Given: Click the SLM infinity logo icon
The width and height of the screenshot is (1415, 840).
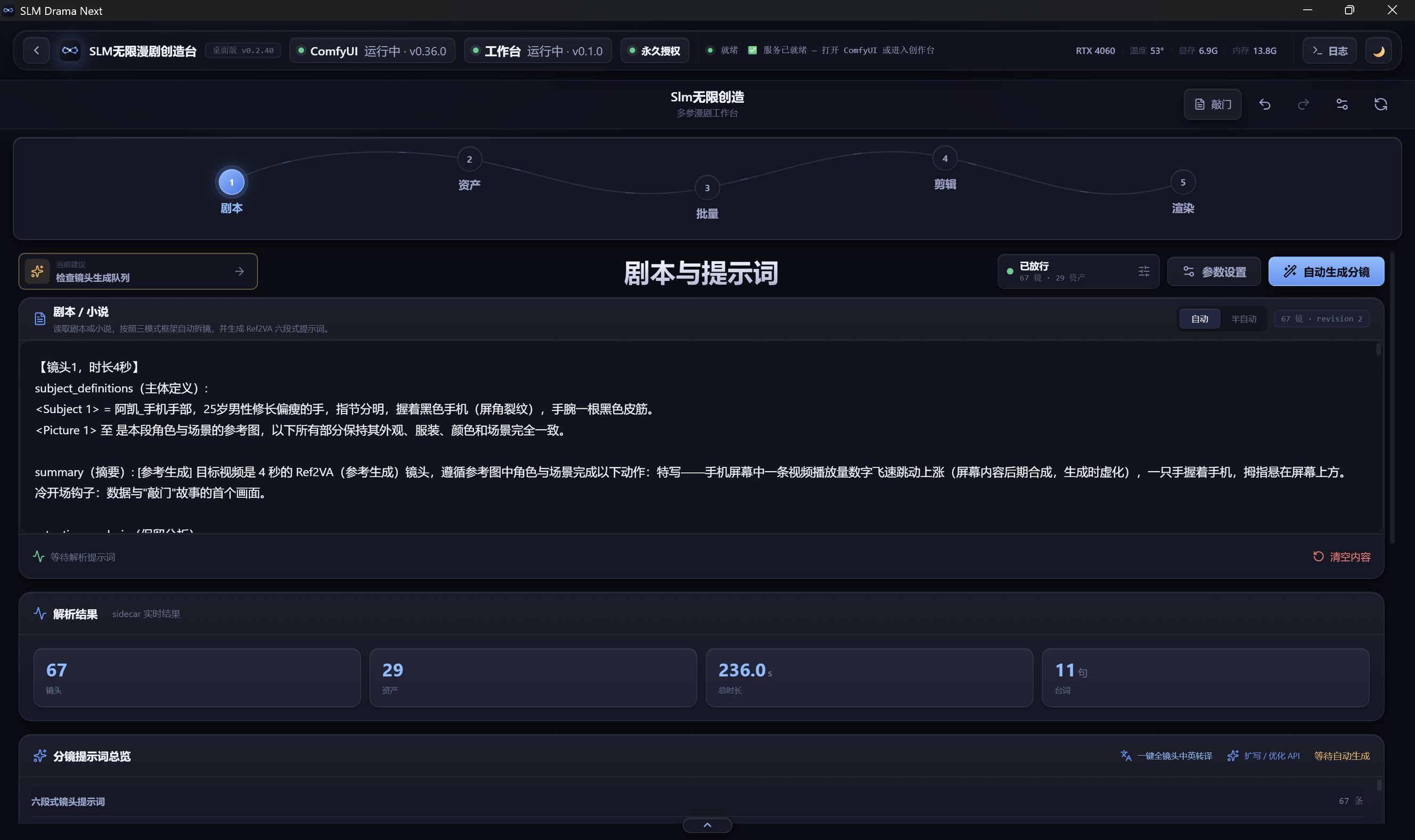Looking at the screenshot, I should tap(70, 51).
